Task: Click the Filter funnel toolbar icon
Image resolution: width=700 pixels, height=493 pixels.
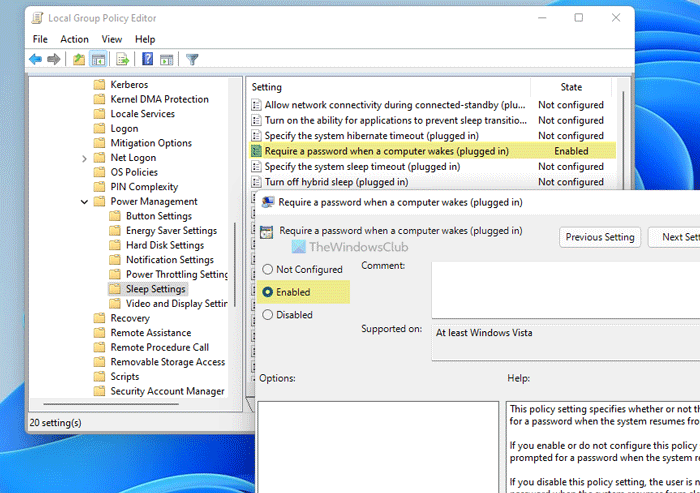Action: [192, 59]
